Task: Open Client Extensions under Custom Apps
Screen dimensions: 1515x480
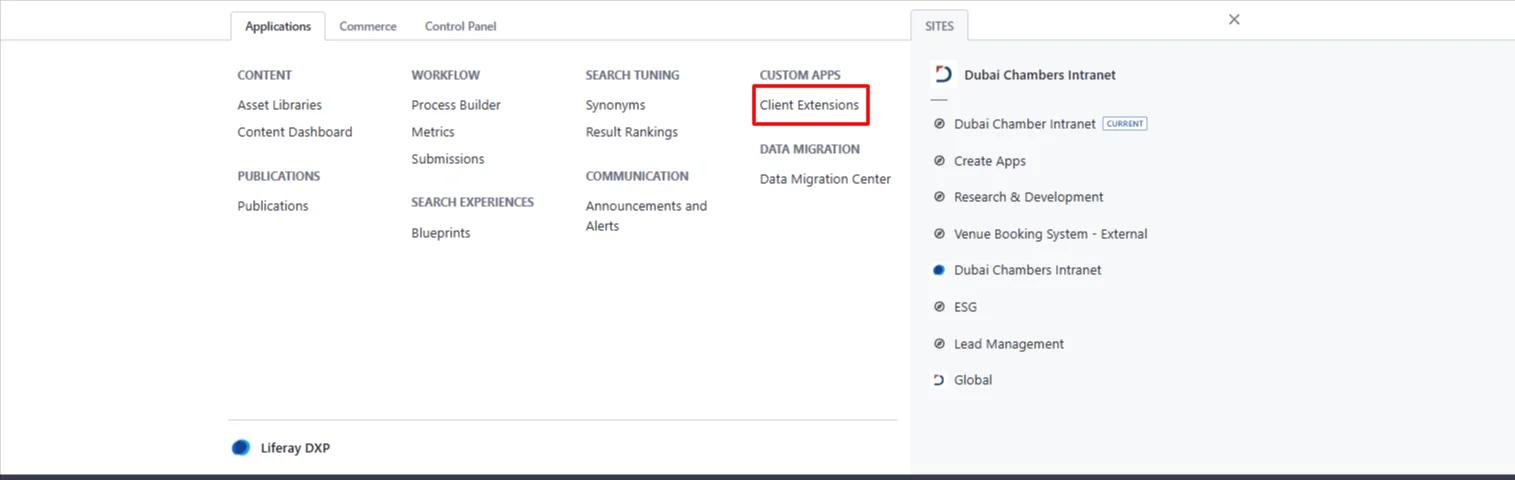Action: [x=809, y=105]
